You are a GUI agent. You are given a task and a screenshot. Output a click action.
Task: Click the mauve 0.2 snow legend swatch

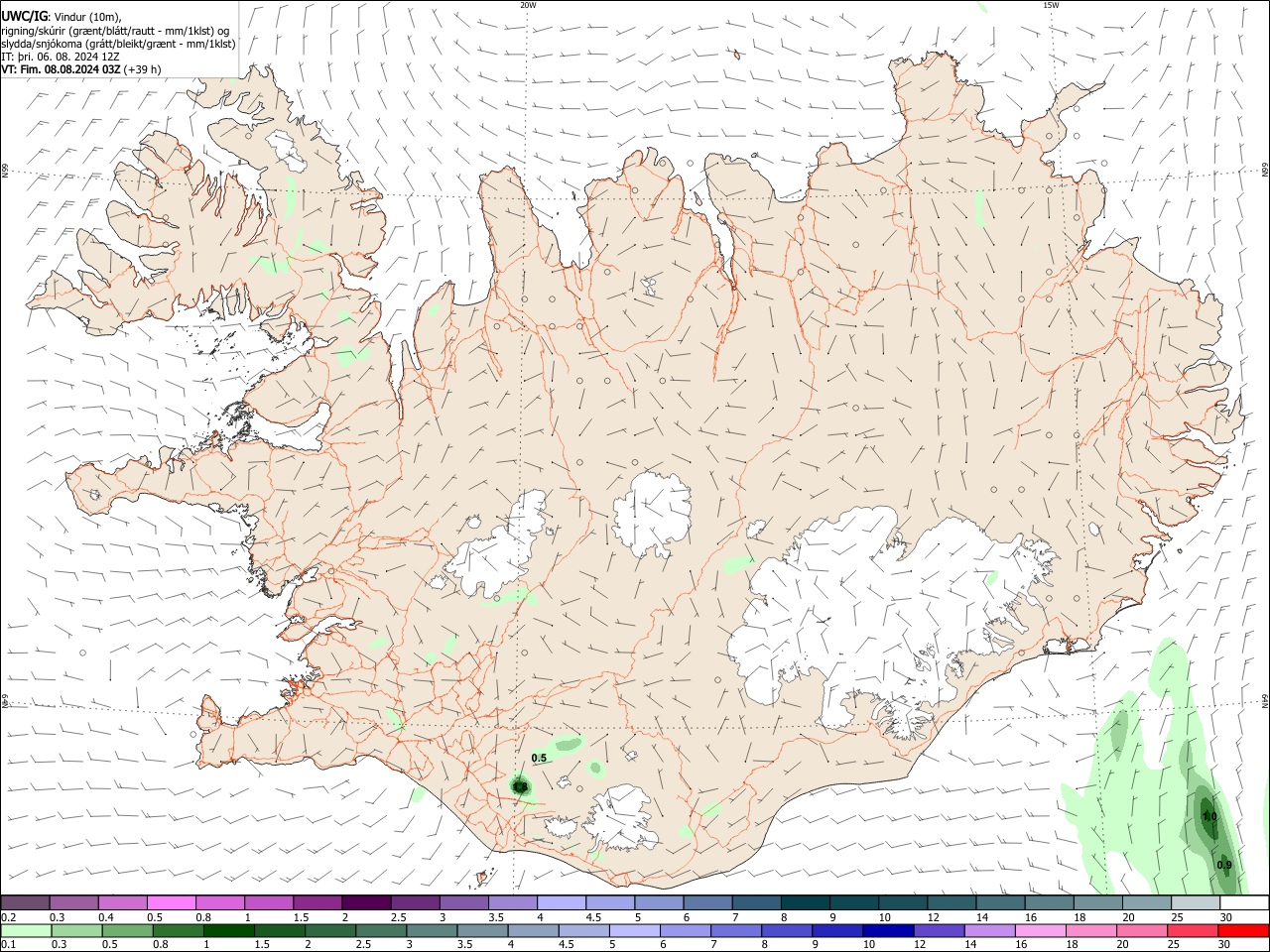[26, 902]
